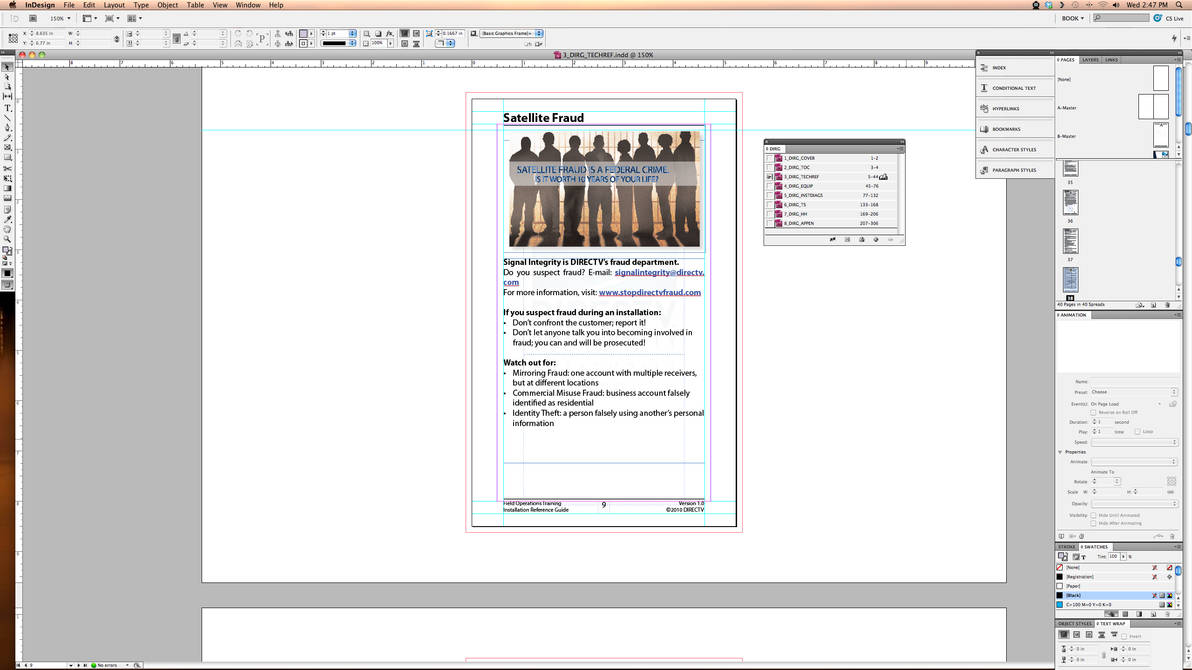Image resolution: width=1192 pixels, height=670 pixels.
Task: Toggle style source box for 6_DIRG_TS
Action: 769,205
